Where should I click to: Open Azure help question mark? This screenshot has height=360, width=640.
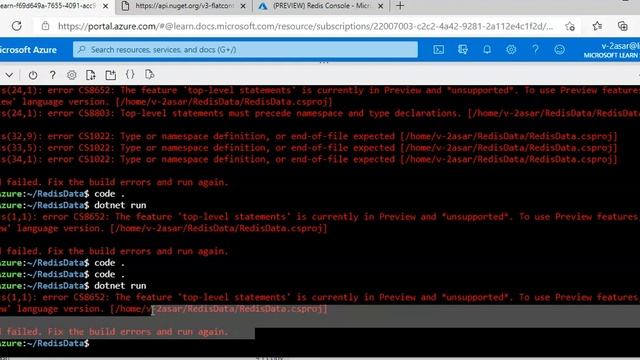pos(535,50)
